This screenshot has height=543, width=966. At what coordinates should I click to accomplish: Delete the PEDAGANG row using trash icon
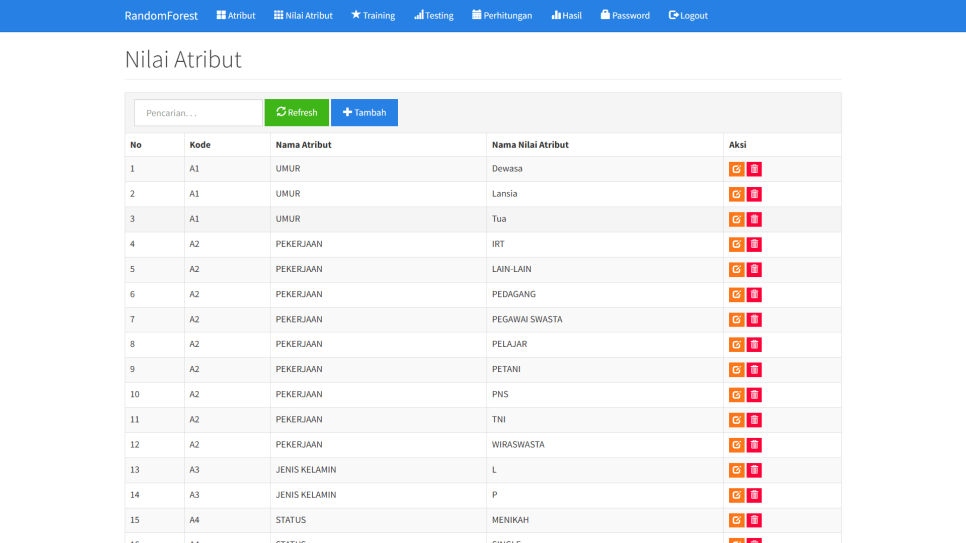754,294
